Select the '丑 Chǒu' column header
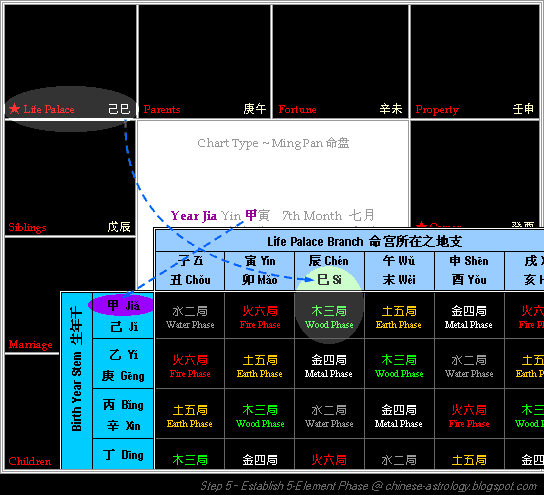 [x=190, y=280]
